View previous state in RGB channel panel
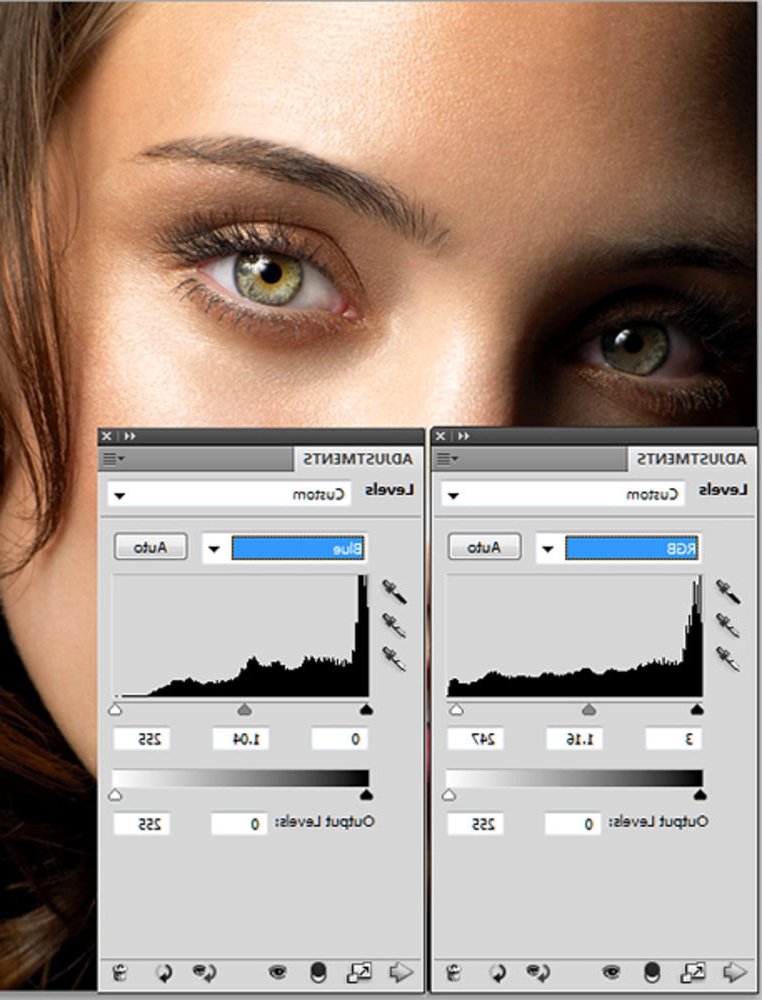Screen dimensions: 762x1000 [x=538, y=973]
